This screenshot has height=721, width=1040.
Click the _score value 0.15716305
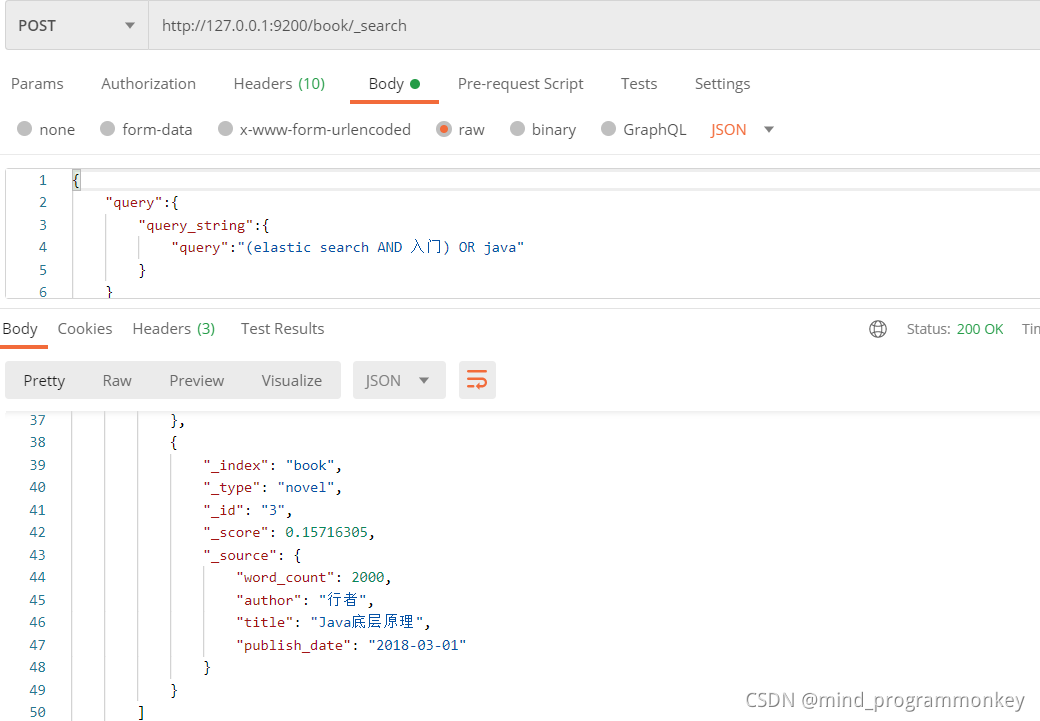326,533
